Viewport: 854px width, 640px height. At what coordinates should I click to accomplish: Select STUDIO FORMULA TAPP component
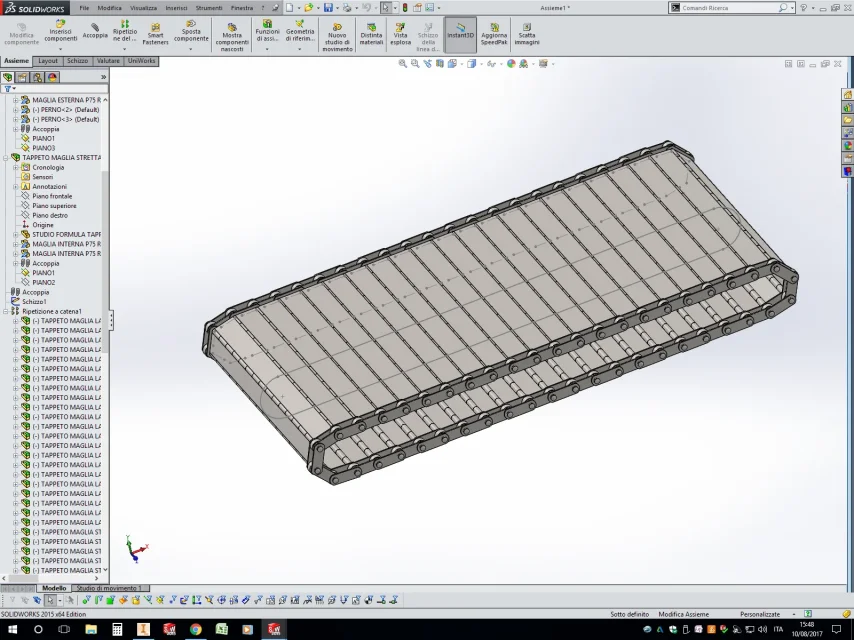pos(66,234)
